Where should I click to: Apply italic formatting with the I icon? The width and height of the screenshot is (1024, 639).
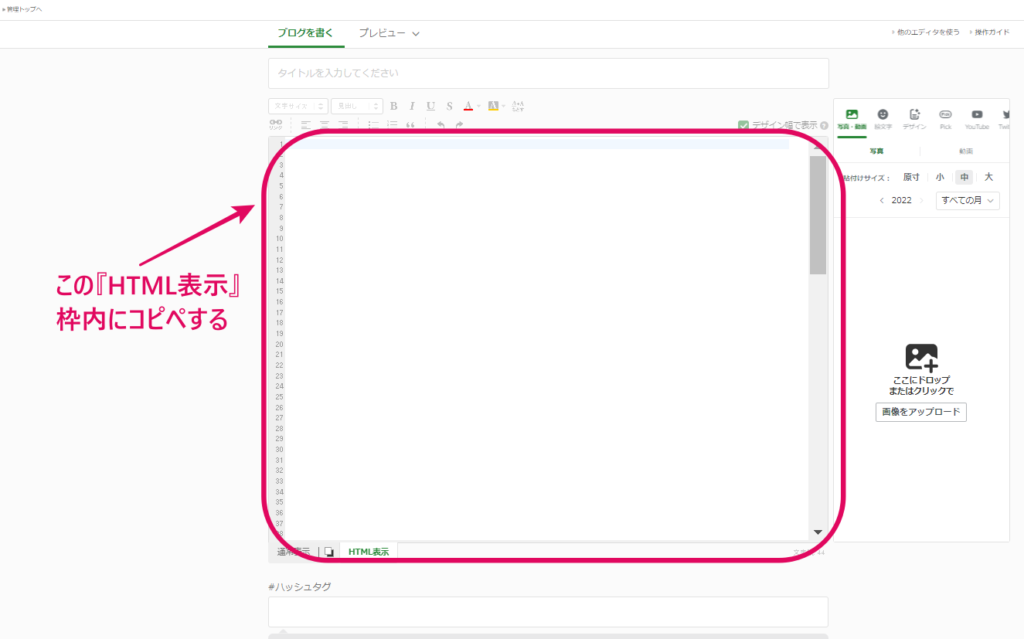(412, 106)
